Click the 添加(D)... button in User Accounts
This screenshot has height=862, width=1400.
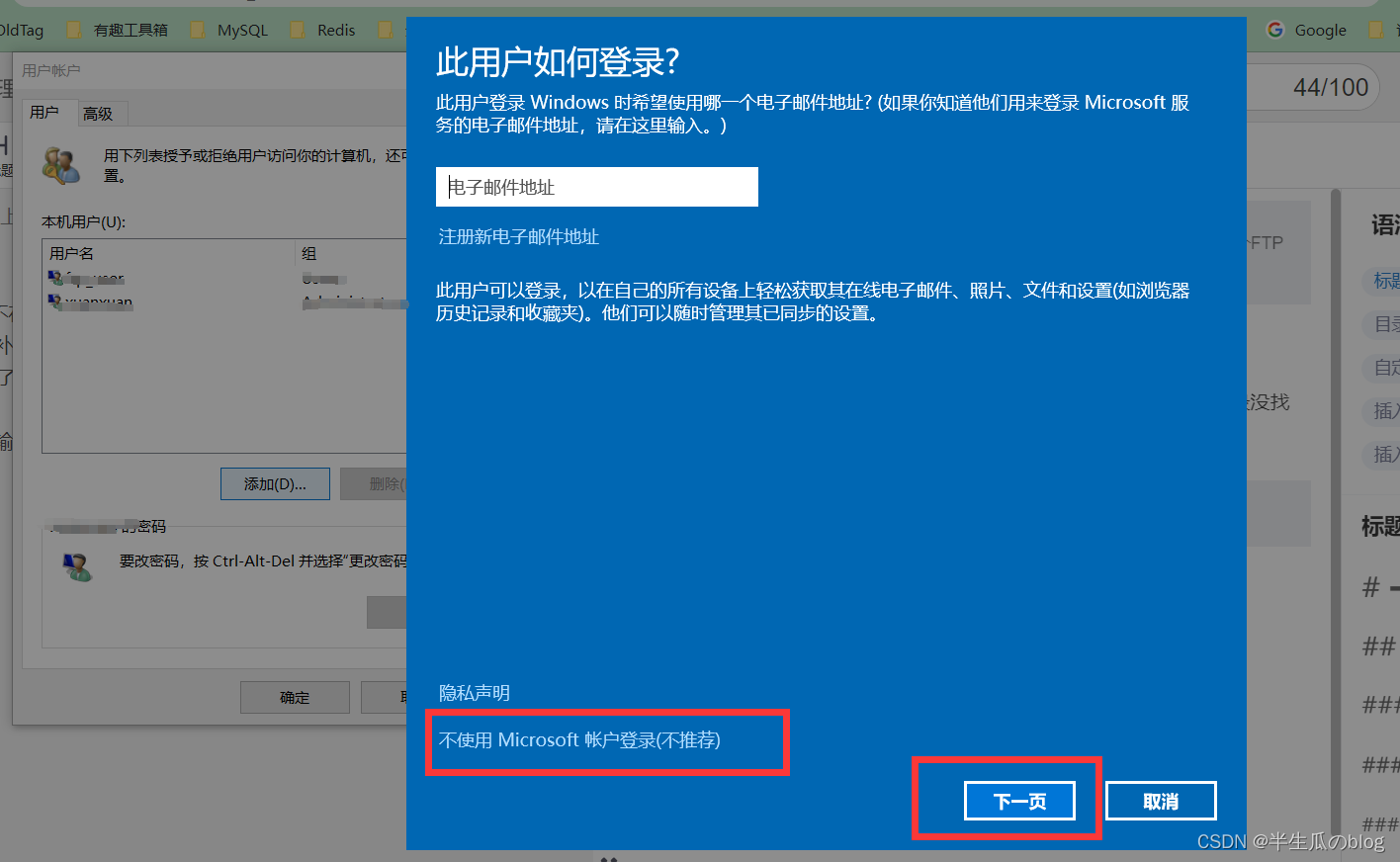click(275, 484)
